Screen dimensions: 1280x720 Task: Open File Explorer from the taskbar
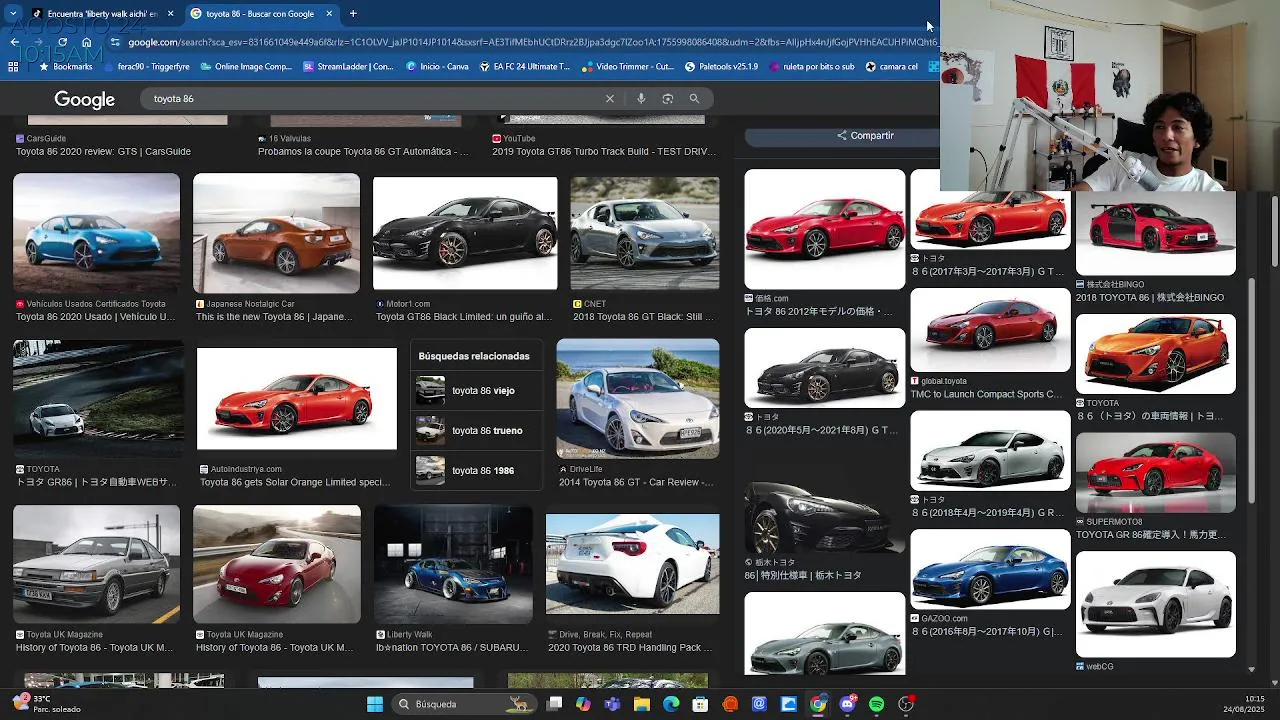(642, 704)
